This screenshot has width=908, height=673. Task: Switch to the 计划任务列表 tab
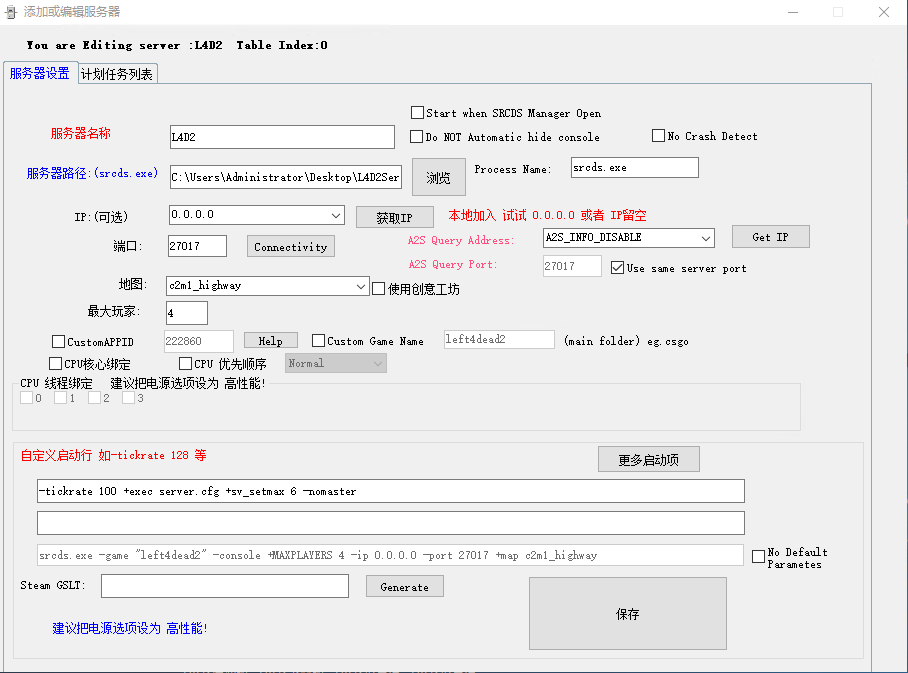(117, 74)
